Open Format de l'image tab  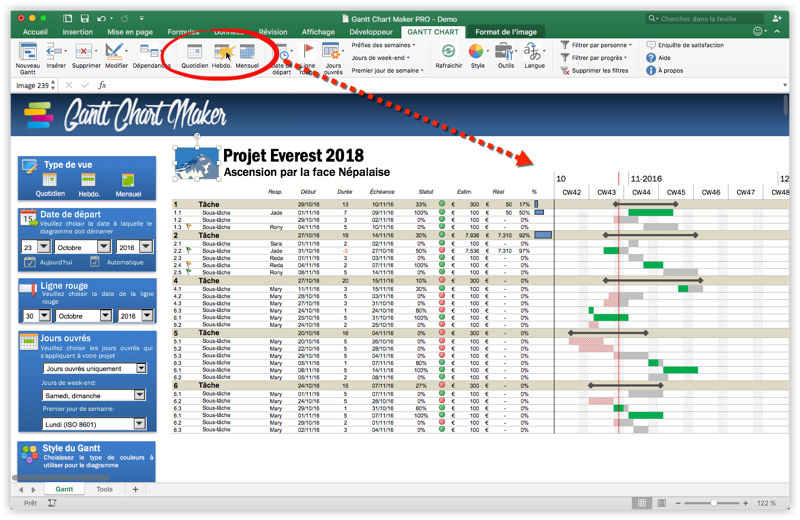506,32
